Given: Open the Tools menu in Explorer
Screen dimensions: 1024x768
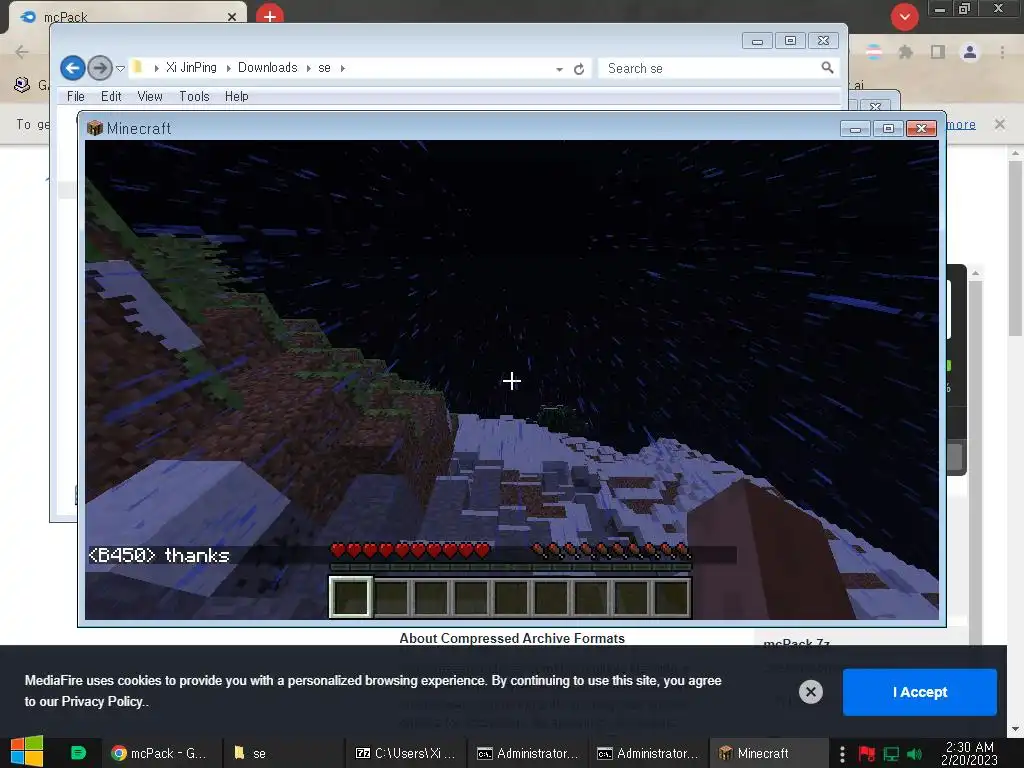Looking at the screenshot, I should click(194, 96).
